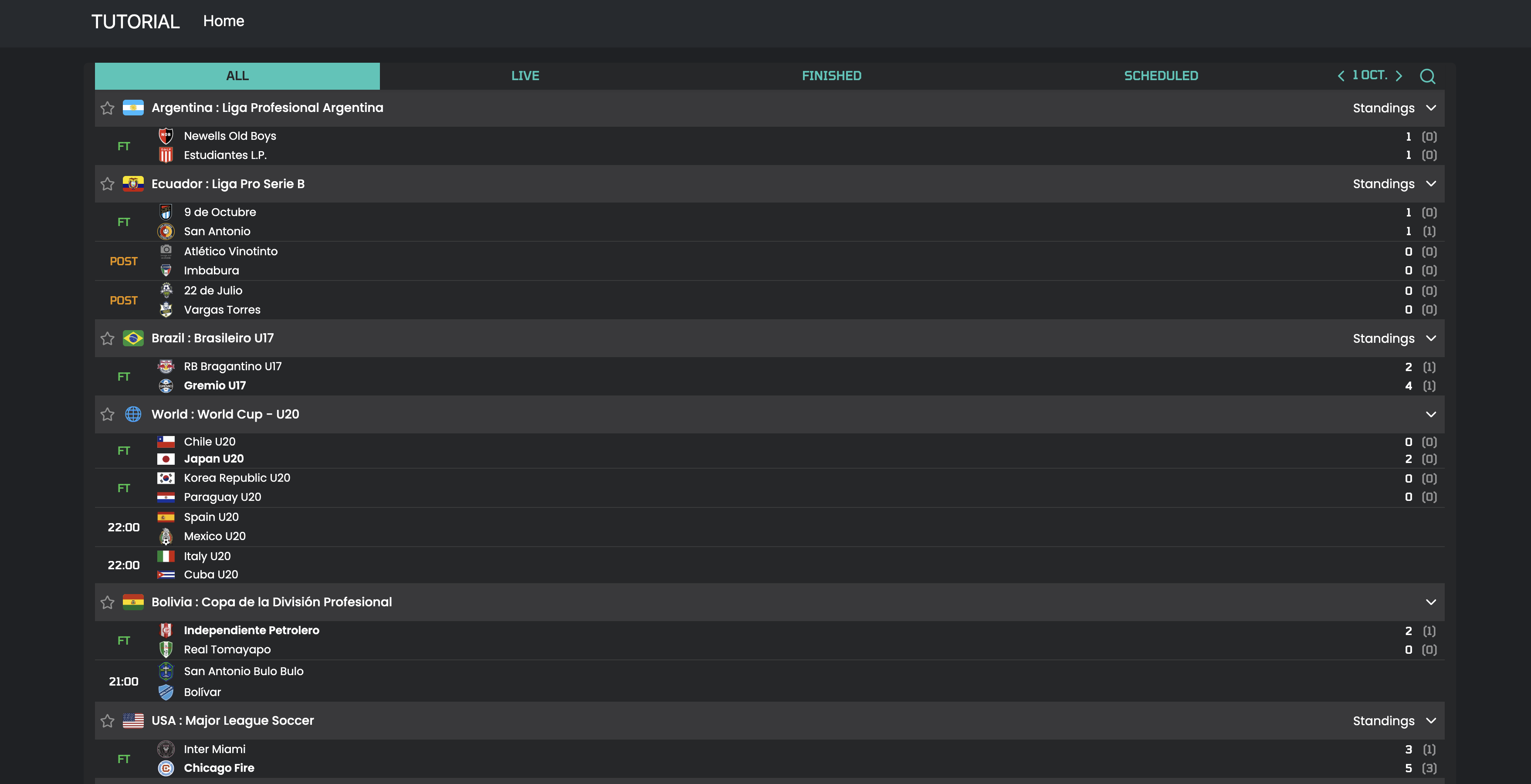The image size is (1531, 784).
Task: Switch to the LIVE tab
Action: click(525, 76)
